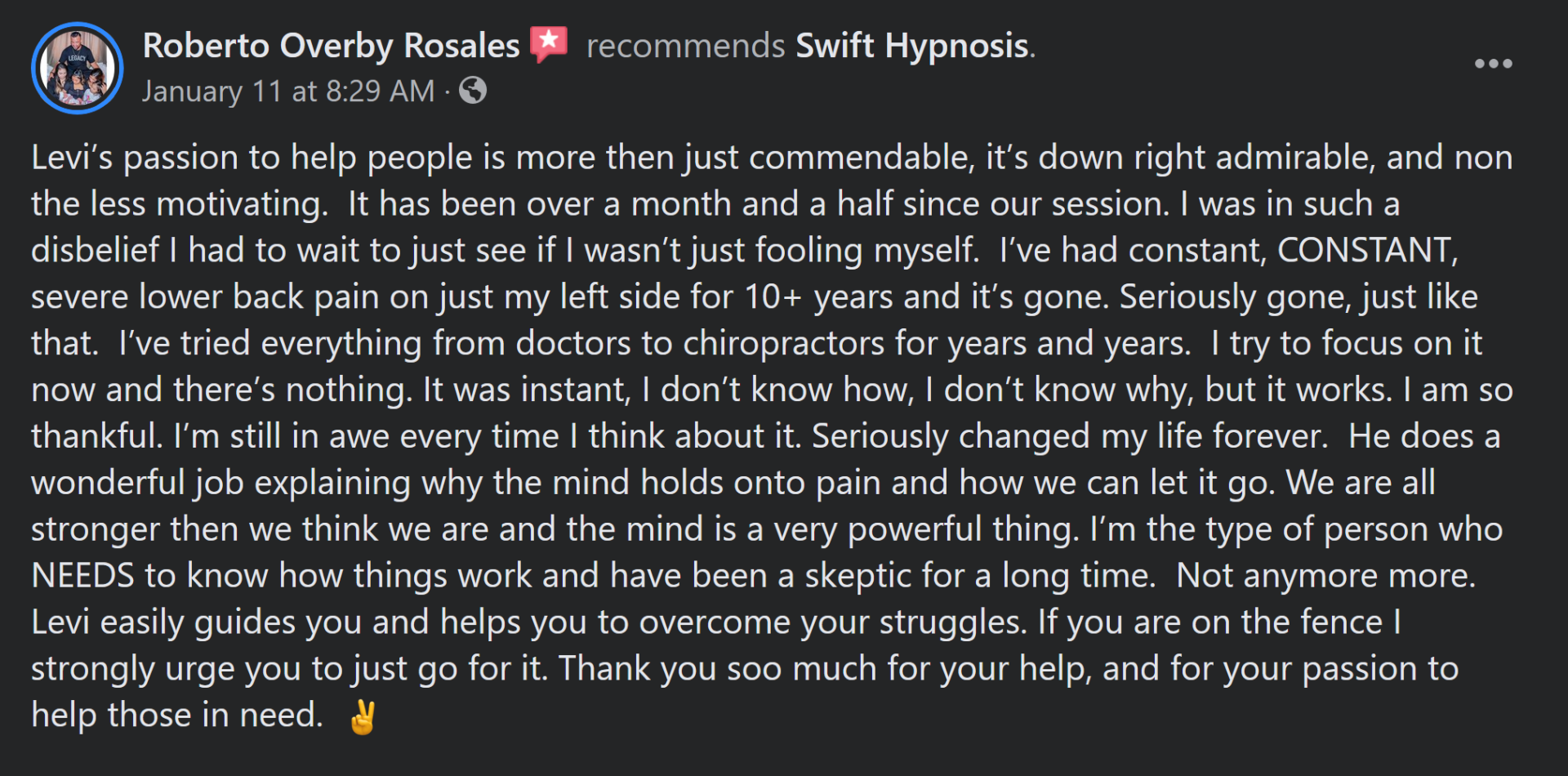Open the three-dot post options menu
Image resolution: width=1568 pixels, height=776 pixels.
(x=1493, y=64)
